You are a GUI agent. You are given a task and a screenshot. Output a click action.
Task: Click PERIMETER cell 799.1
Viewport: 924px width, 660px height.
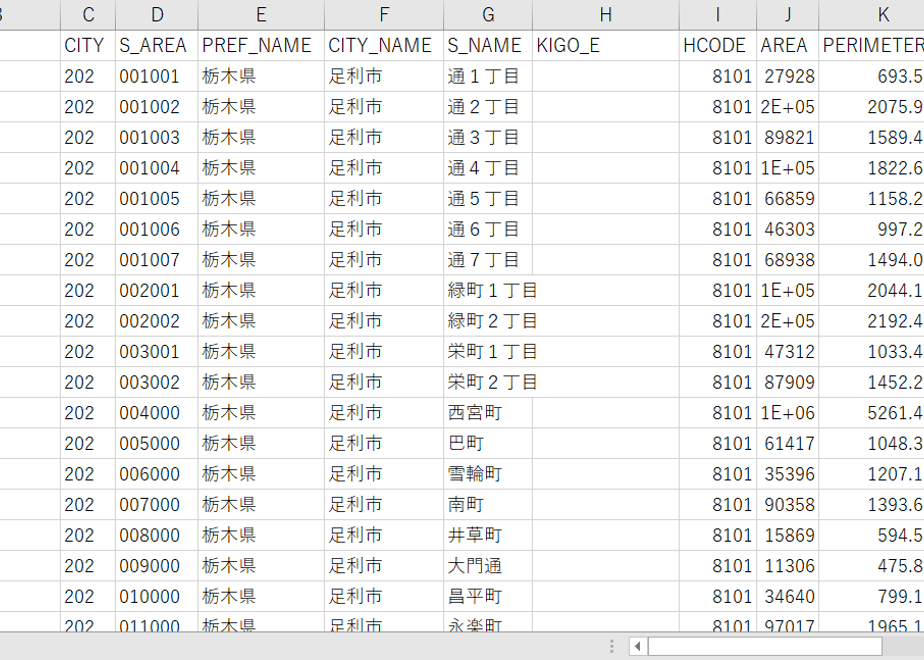point(872,597)
